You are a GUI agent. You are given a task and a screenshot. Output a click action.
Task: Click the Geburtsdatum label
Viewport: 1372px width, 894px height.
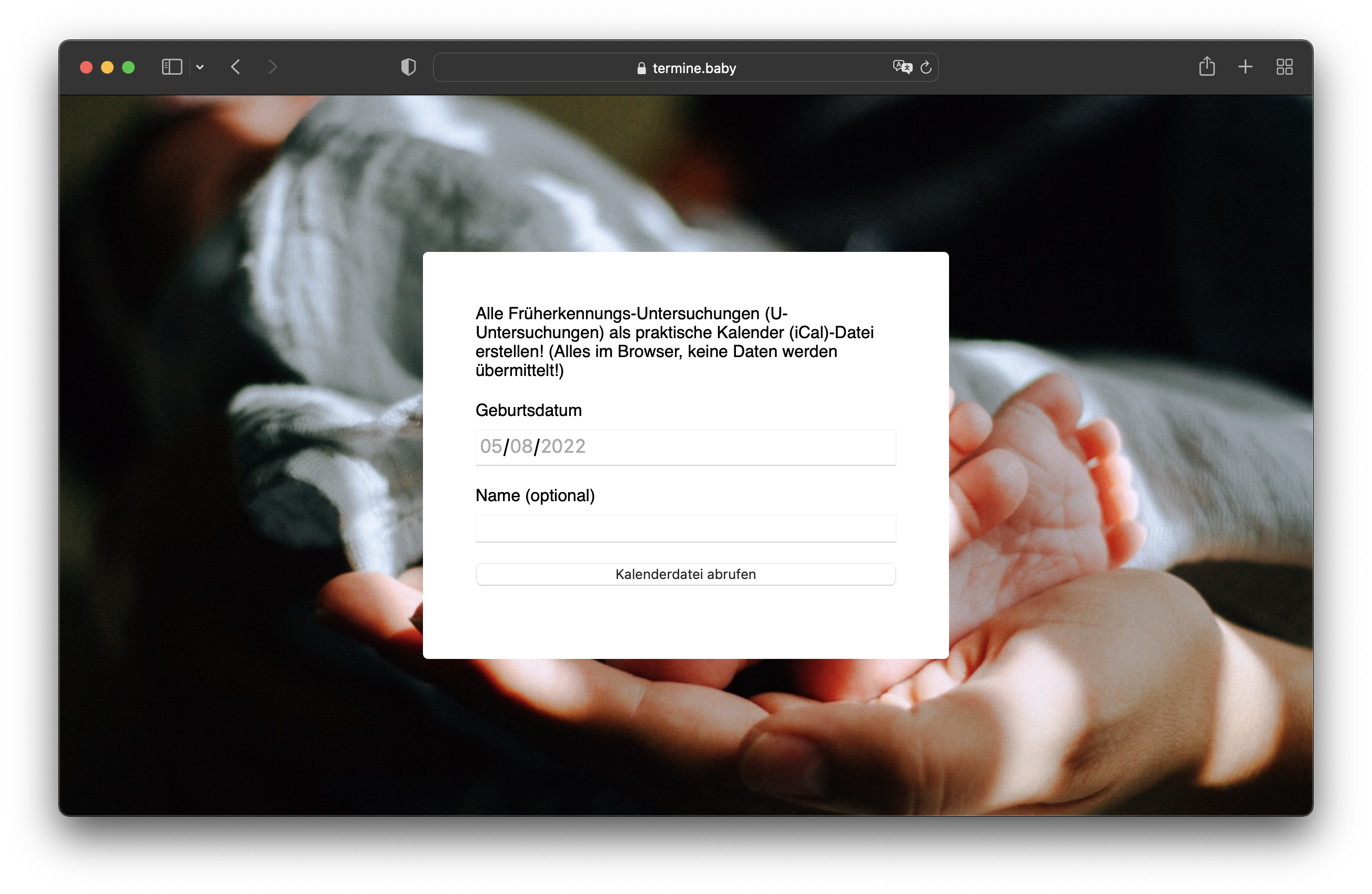[x=529, y=410]
